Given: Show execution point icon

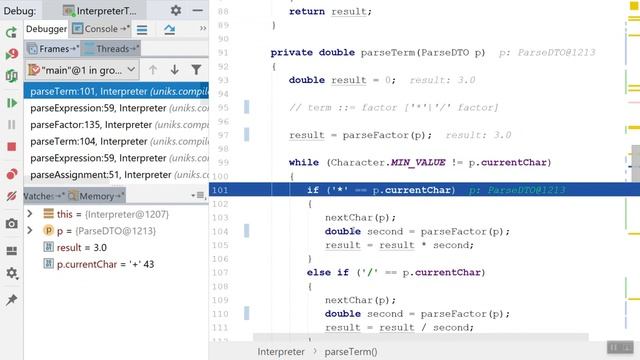Looking at the screenshot, I should pyautogui.click(x=142, y=29).
